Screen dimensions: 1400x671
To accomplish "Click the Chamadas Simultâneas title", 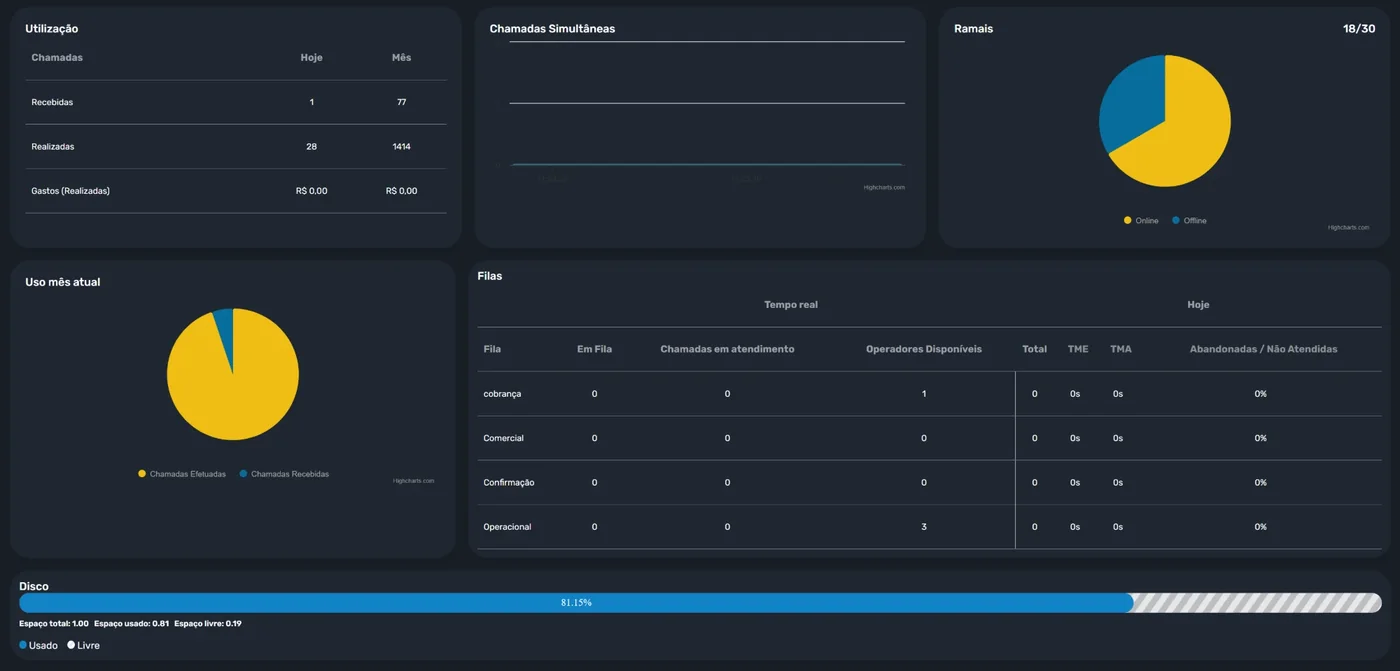I will [x=552, y=29].
